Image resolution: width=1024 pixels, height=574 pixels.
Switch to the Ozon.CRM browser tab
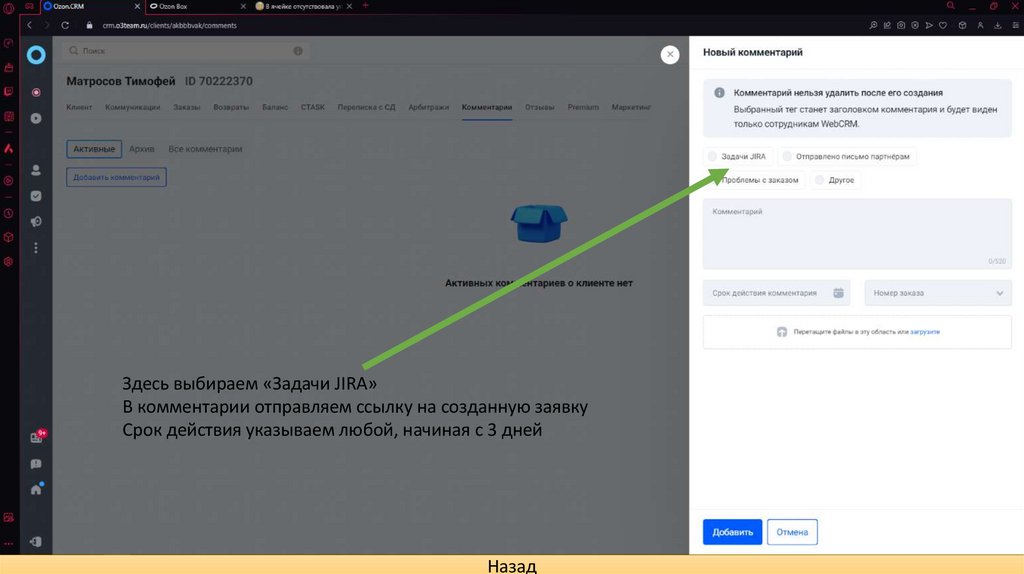tap(91, 7)
